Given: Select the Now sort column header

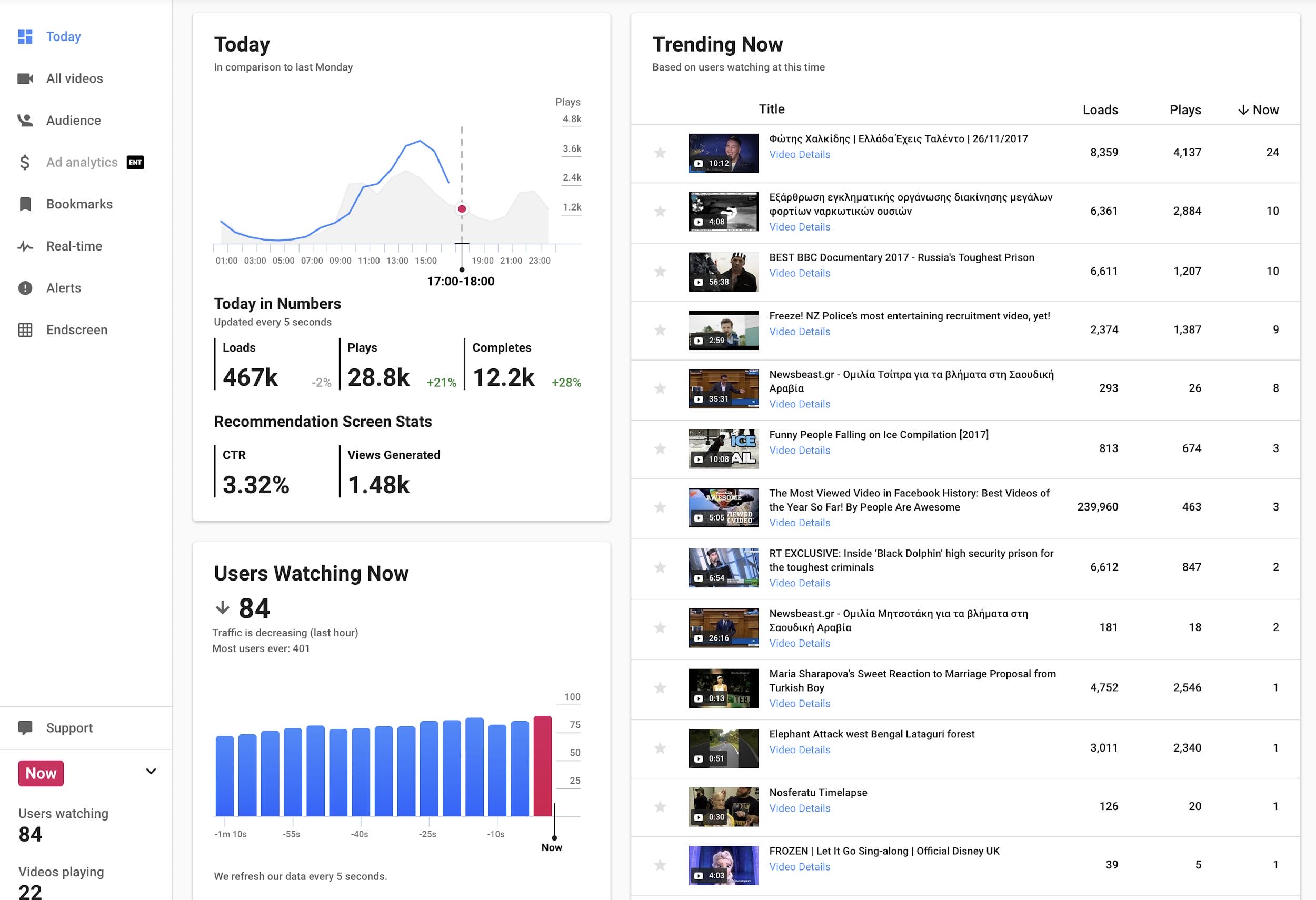Looking at the screenshot, I should (x=1259, y=109).
